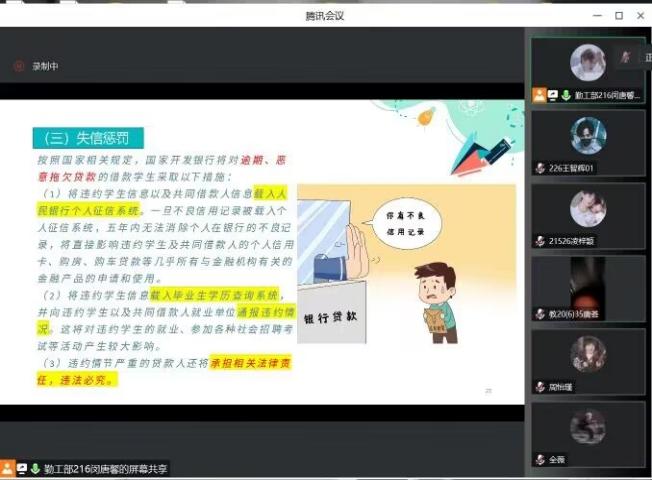652x480 pixels.
Task: Click green microphone icon in bottom-left sharing bar
Action: pos(33,468)
